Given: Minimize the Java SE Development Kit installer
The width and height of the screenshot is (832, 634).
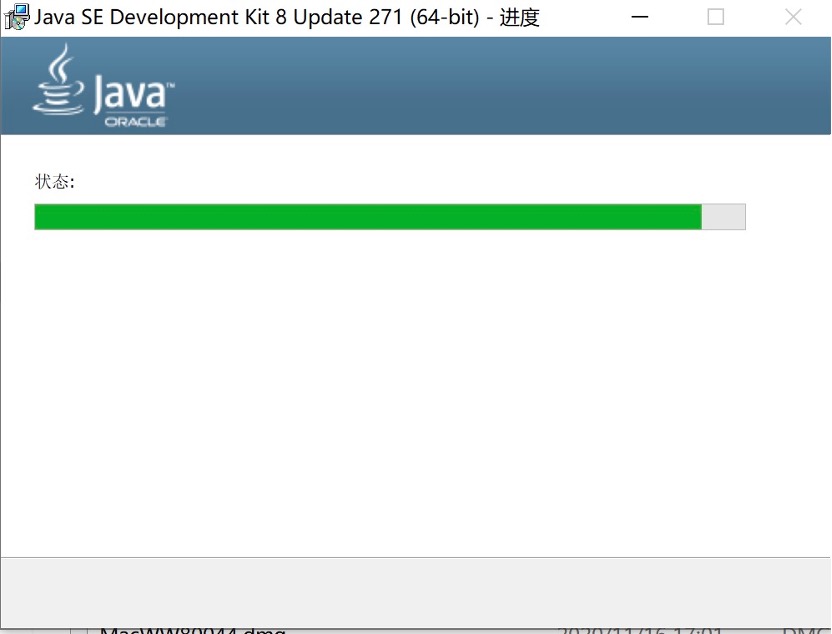Looking at the screenshot, I should click(639, 17).
